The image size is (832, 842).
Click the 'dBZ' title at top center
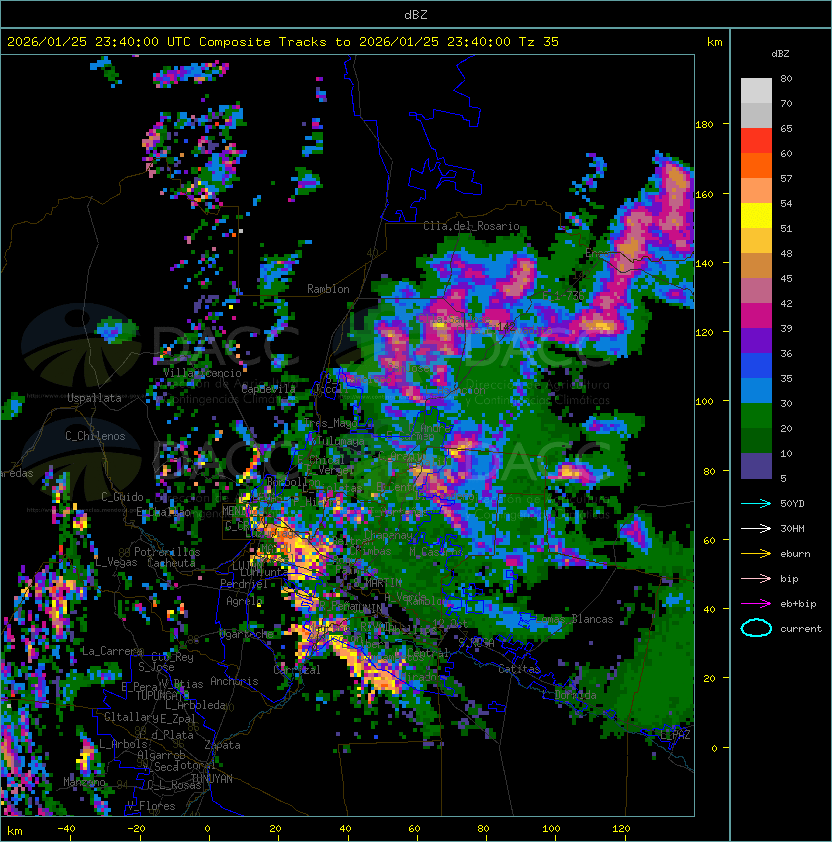pos(416,15)
